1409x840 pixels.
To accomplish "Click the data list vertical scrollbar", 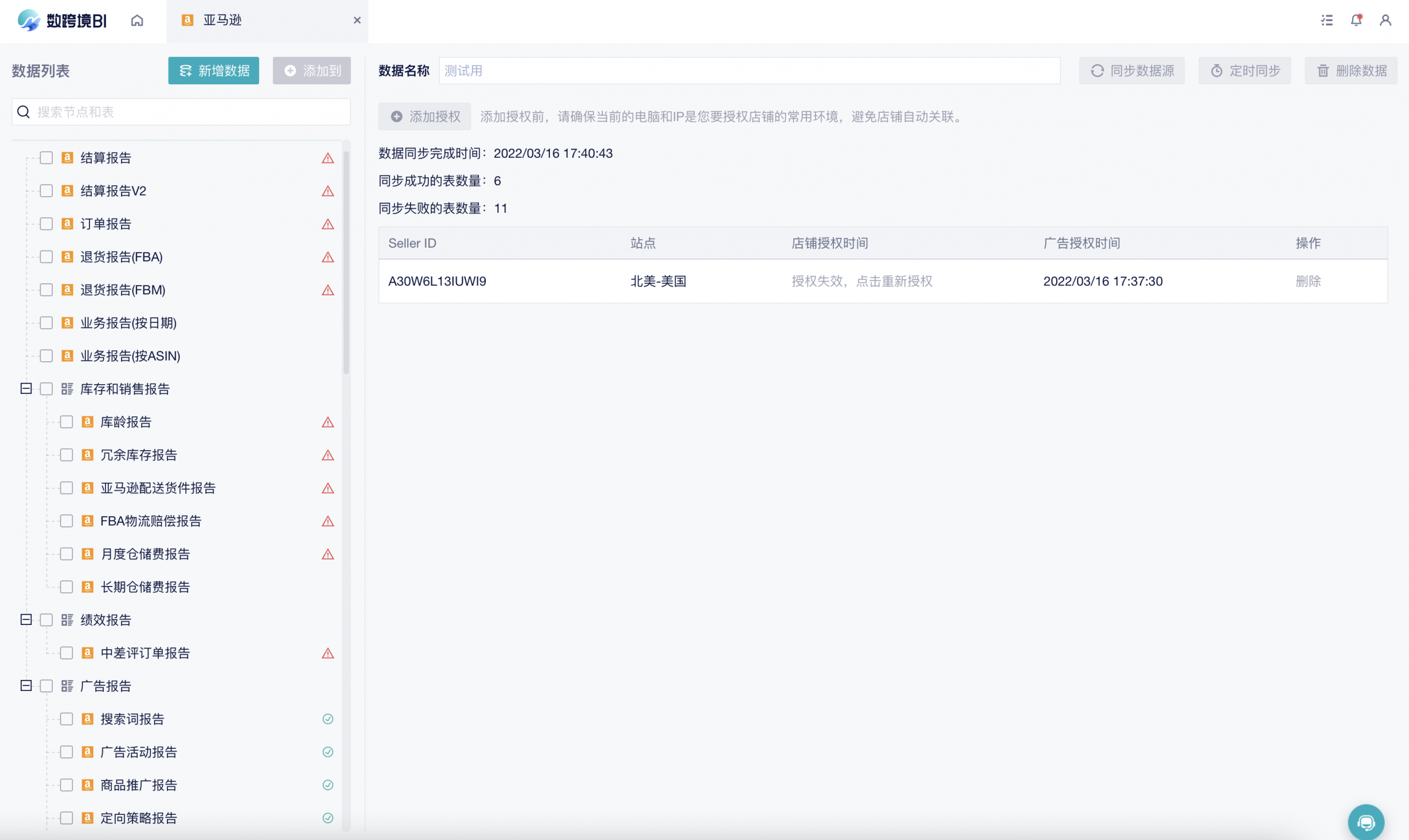I will [x=346, y=263].
